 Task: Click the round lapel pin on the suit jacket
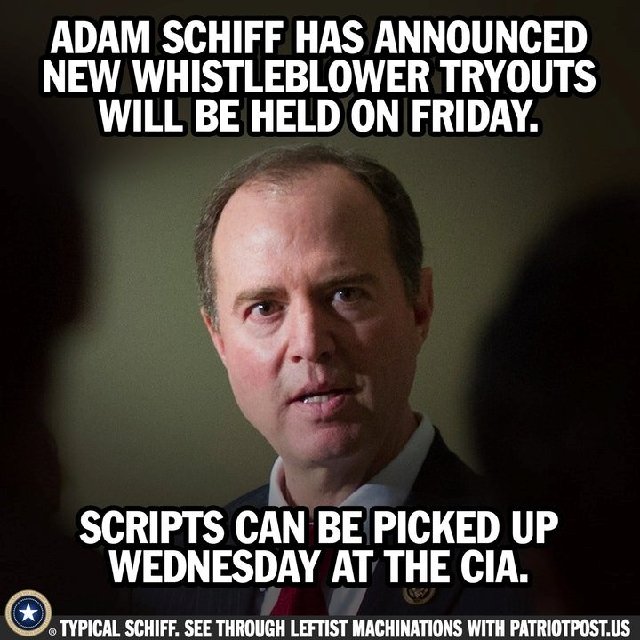tap(418, 595)
